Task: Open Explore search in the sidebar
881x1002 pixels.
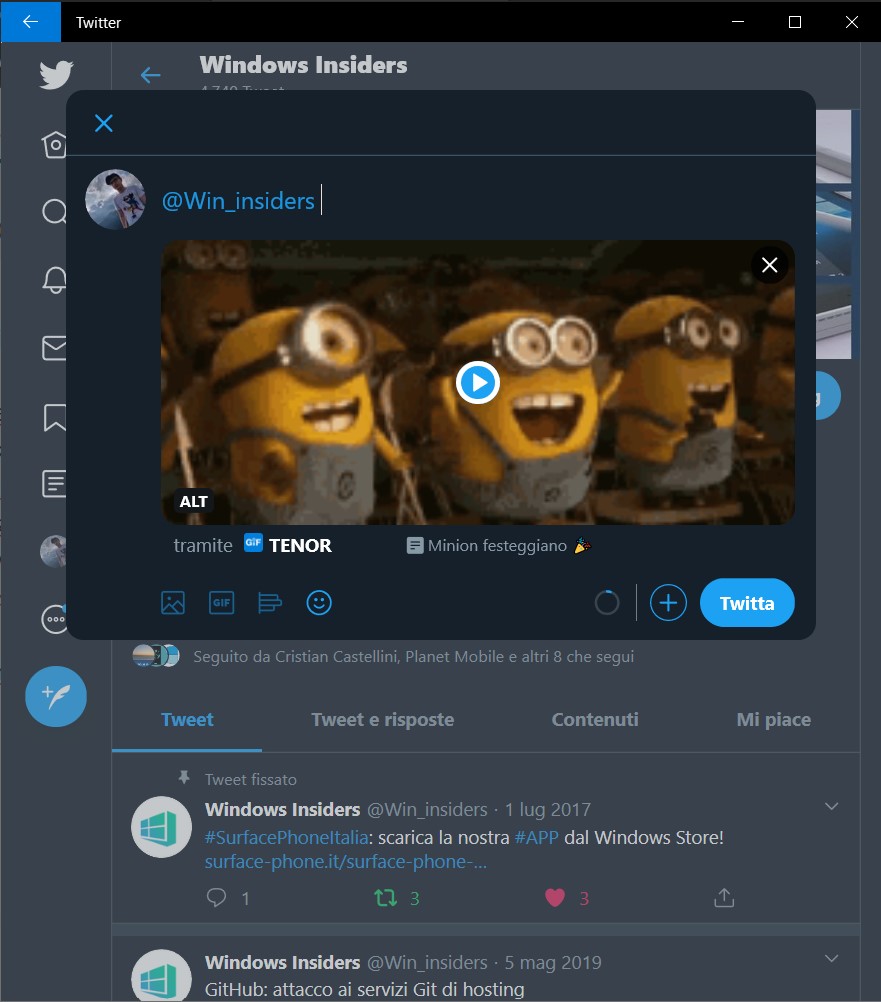Action: pos(54,211)
